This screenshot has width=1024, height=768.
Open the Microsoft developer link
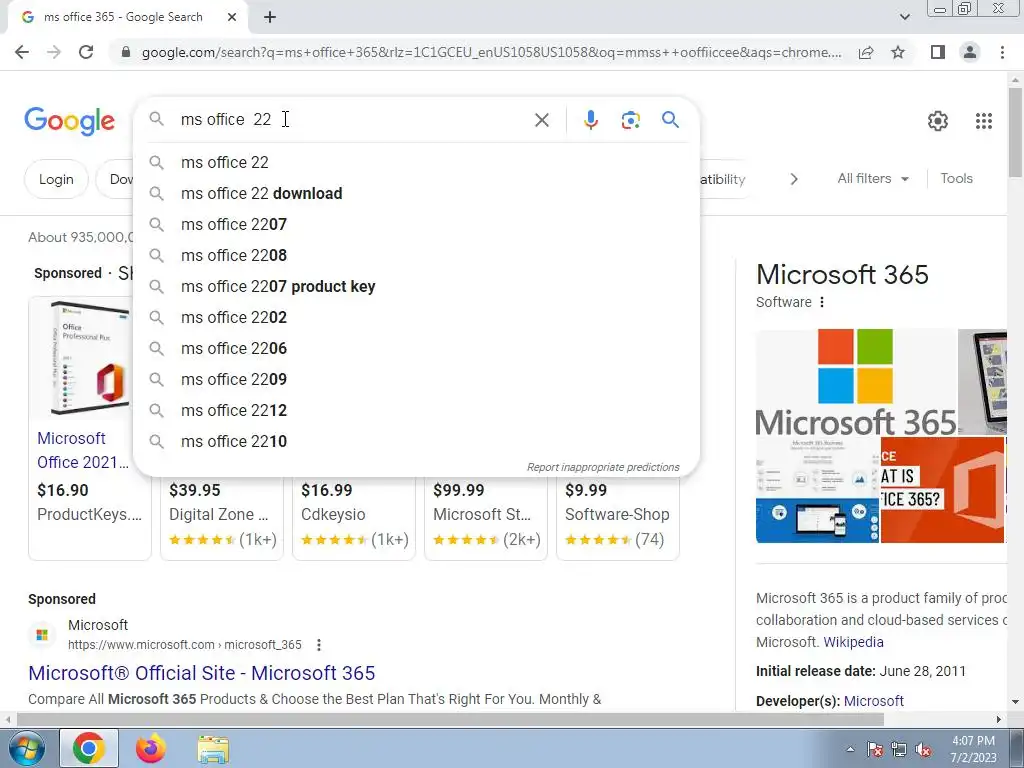(874, 701)
